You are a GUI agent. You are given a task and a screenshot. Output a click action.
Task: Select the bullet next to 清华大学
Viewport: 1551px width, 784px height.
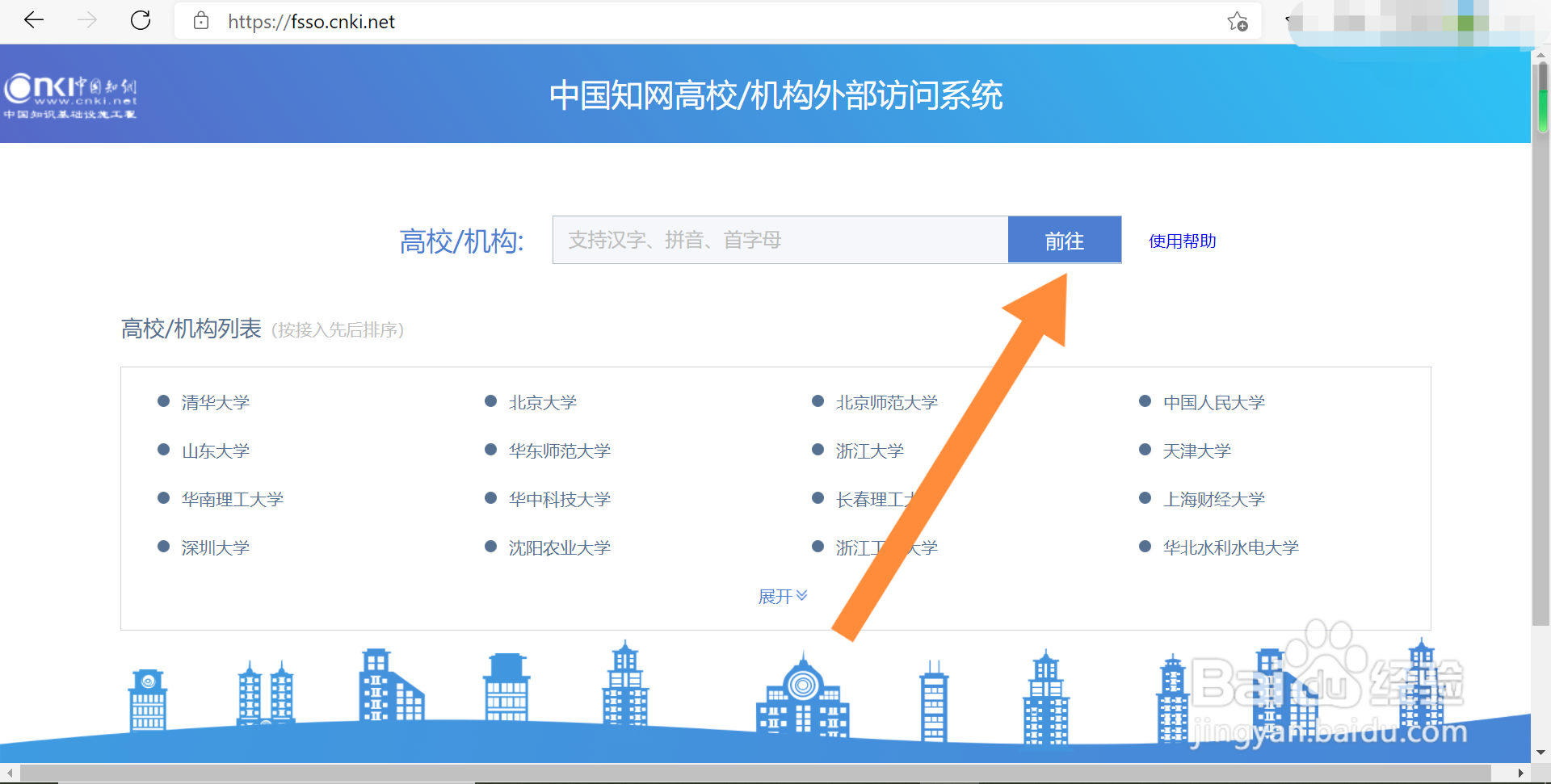[162, 400]
